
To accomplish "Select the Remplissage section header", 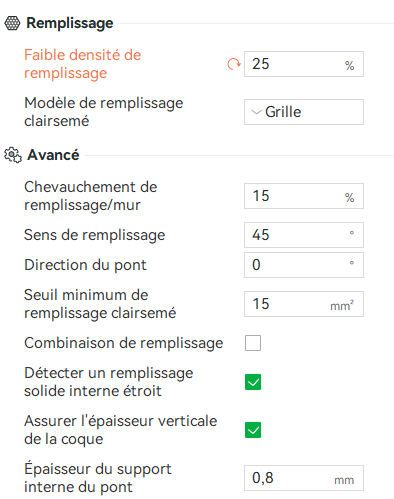I will click(x=70, y=23).
